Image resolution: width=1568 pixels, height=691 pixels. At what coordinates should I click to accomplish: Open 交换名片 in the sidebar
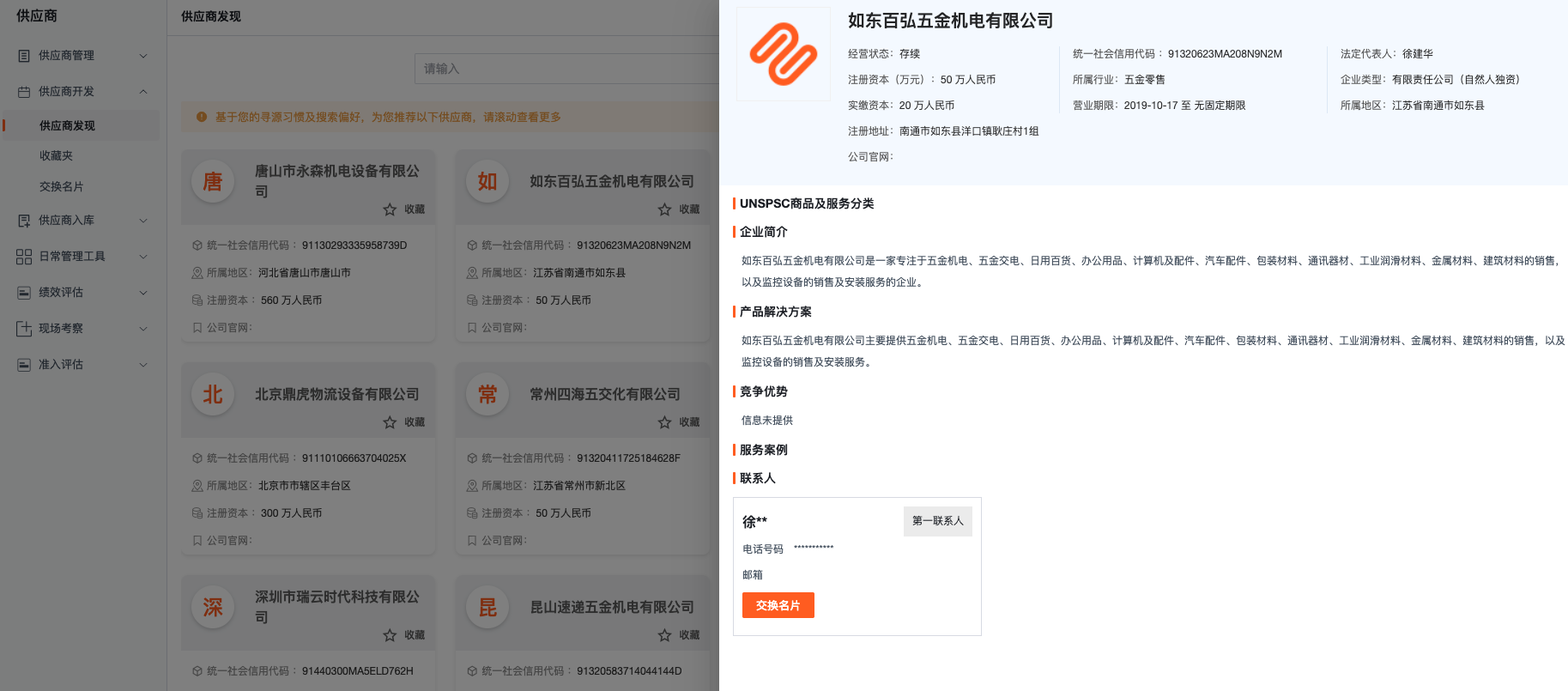click(62, 187)
